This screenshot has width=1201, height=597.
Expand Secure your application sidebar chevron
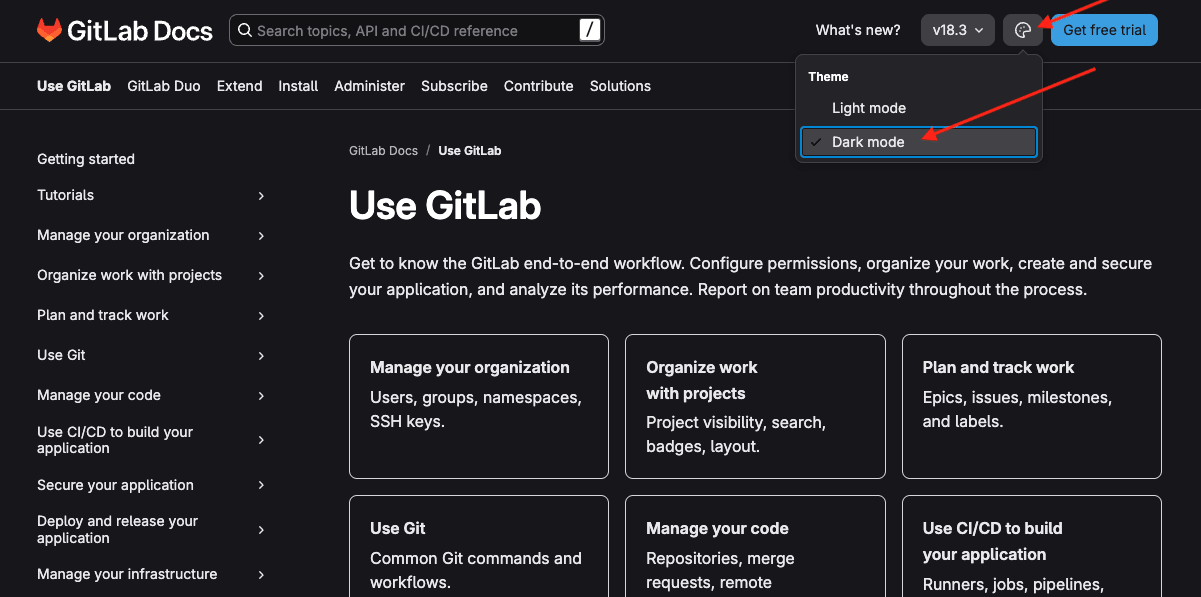pos(261,485)
